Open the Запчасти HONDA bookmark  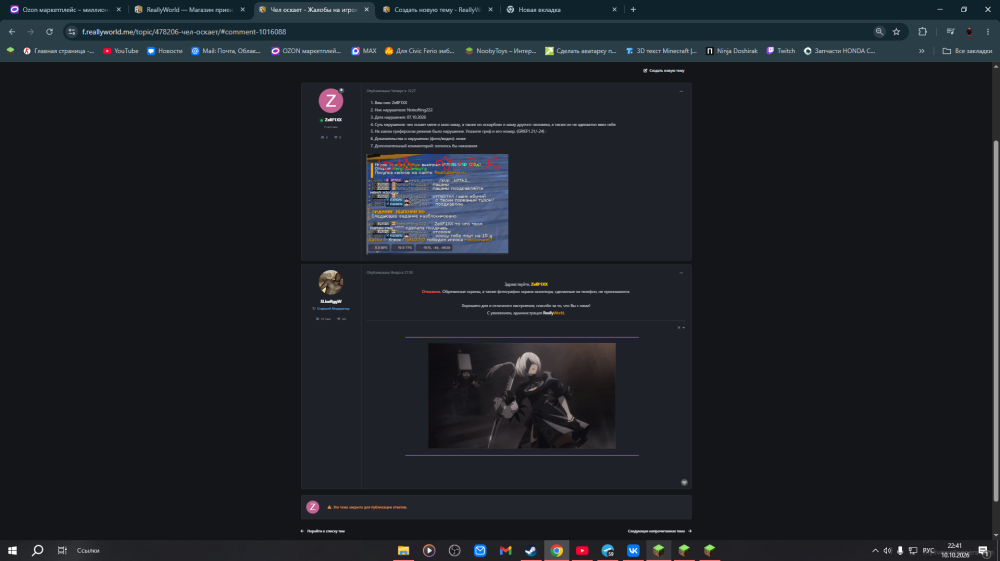coord(839,50)
